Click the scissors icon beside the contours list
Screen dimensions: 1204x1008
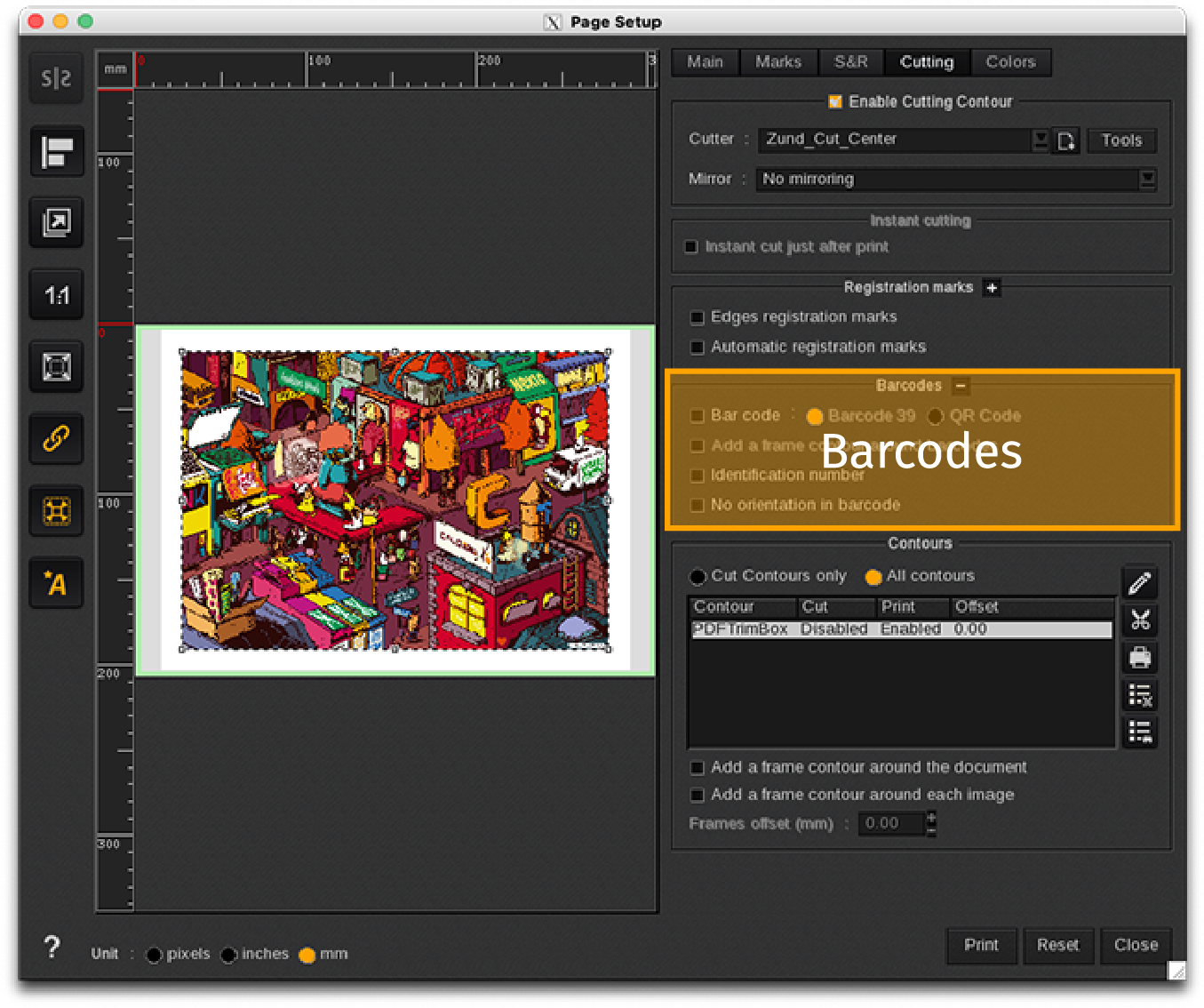pyautogui.click(x=1140, y=620)
